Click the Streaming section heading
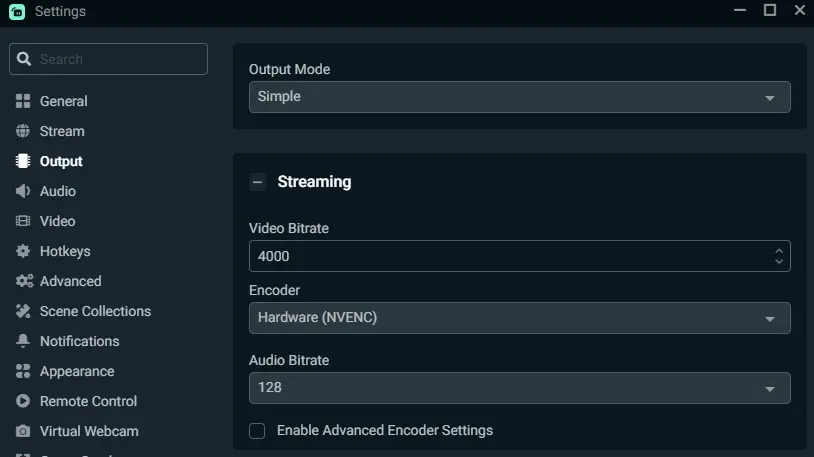The width and height of the screenshot is (814, 457). (314, 182)
